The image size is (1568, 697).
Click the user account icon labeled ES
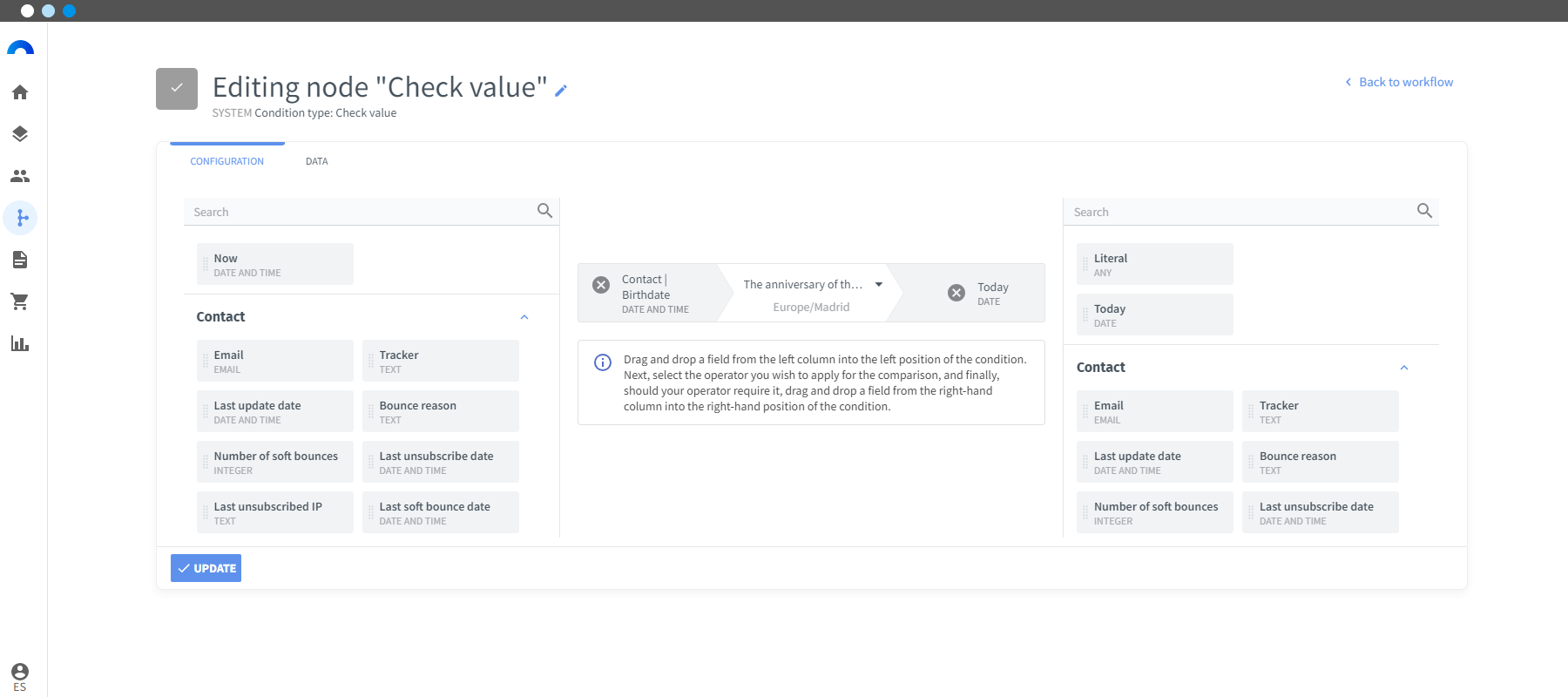20,673
